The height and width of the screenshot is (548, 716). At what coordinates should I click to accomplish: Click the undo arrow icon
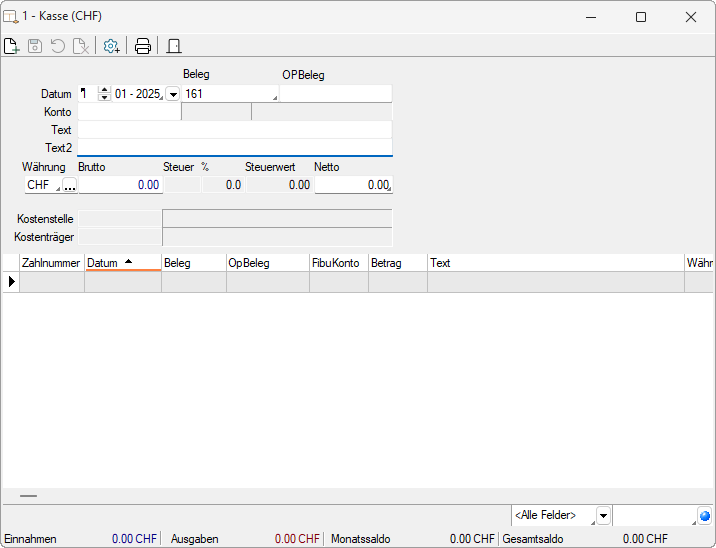click(58, 46)
